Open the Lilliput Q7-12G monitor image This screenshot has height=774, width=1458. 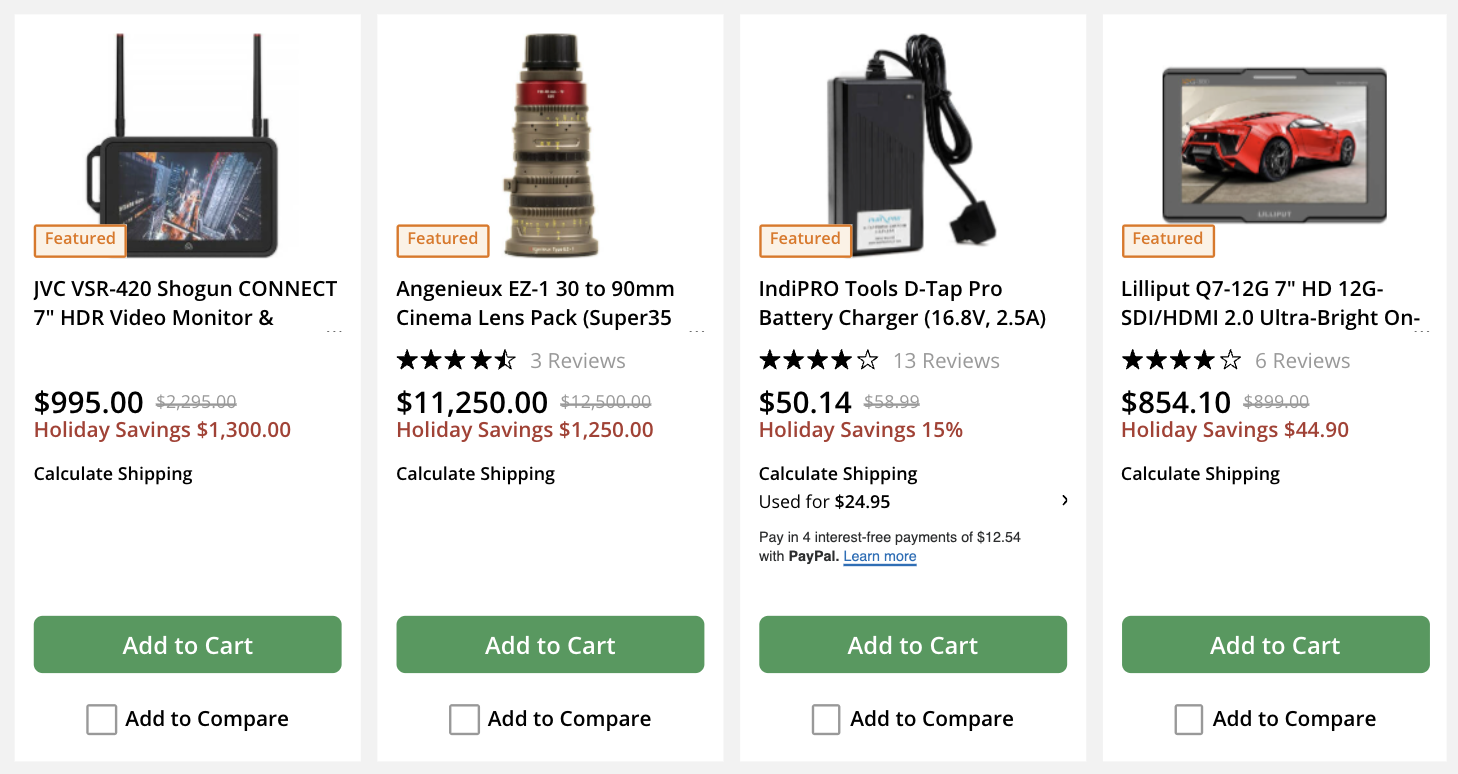coord(1274,145)
